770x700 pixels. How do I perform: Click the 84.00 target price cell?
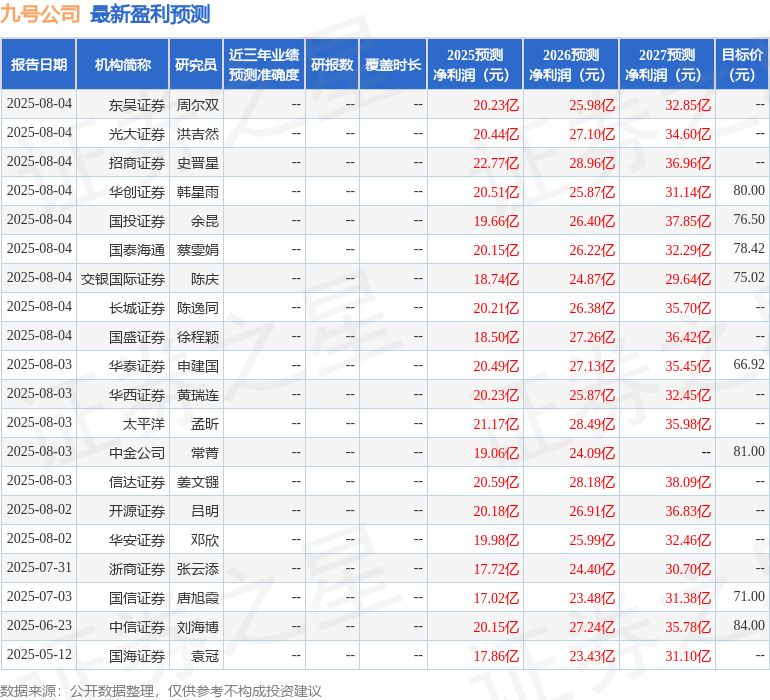pyautogui.click(x=748, y=626)
